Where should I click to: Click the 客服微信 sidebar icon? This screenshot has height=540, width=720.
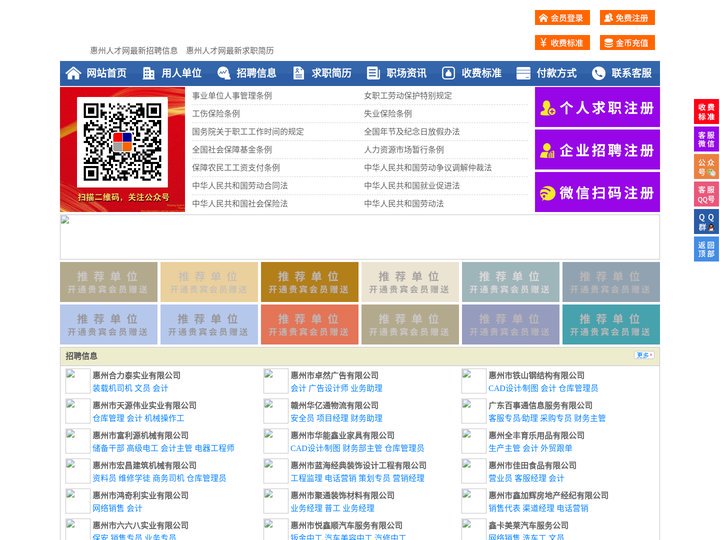706,139
